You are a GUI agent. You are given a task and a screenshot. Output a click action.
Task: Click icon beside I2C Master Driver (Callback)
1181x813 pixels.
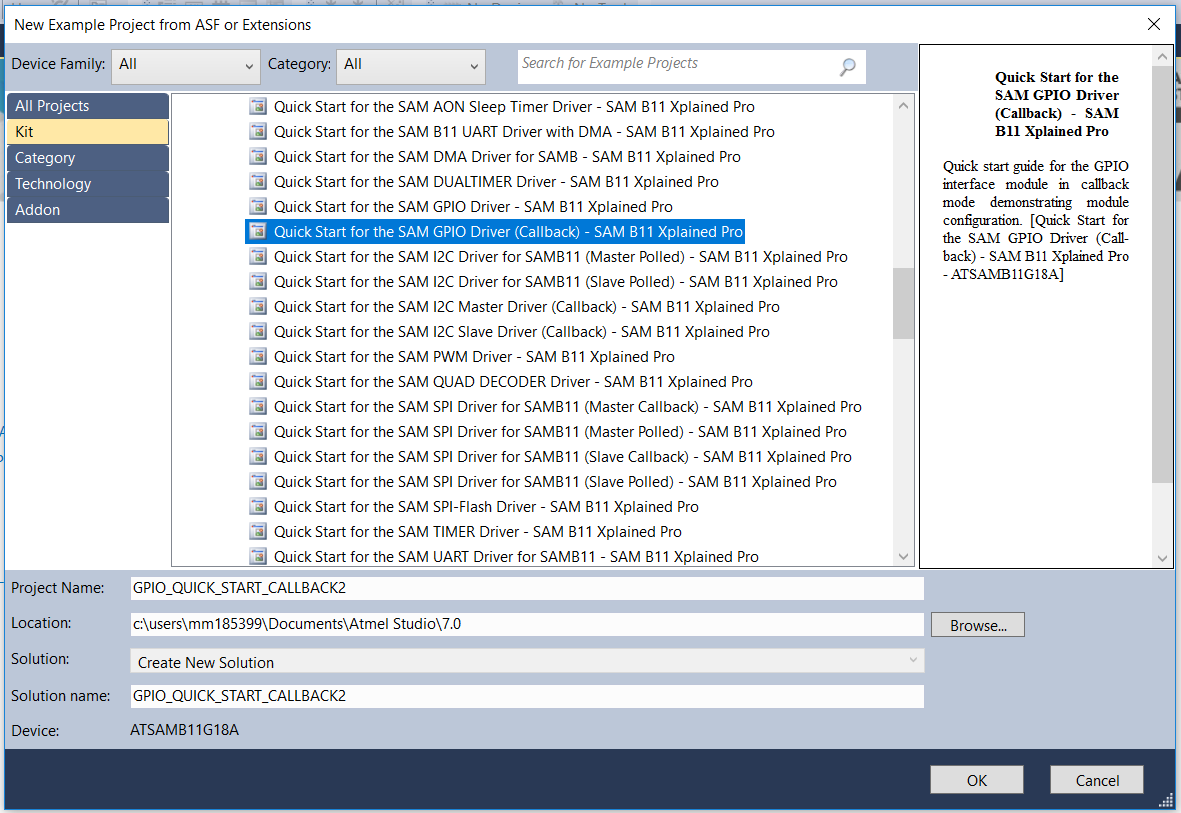[258, 306]
